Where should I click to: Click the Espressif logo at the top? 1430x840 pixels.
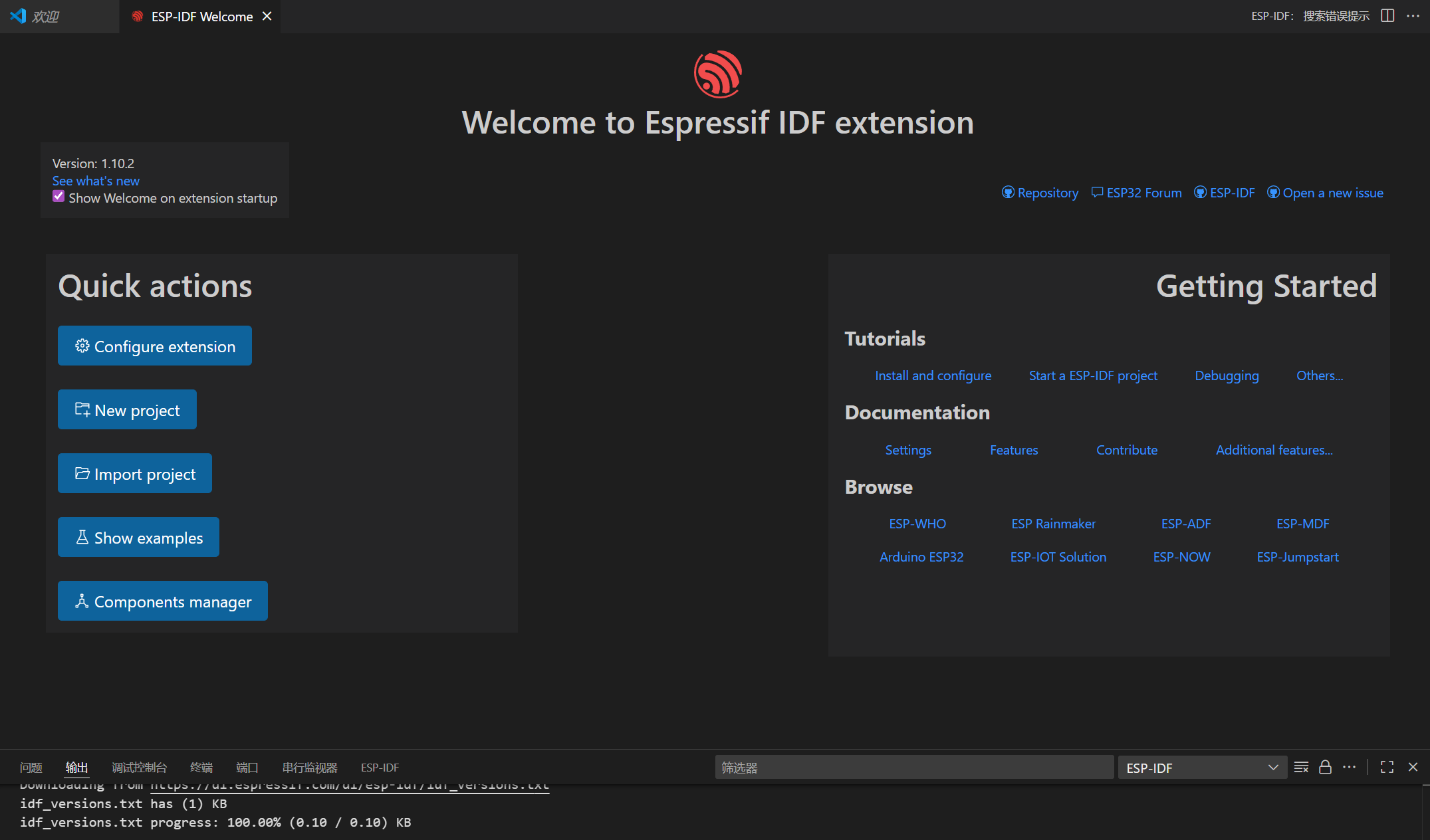pos(718,74)
